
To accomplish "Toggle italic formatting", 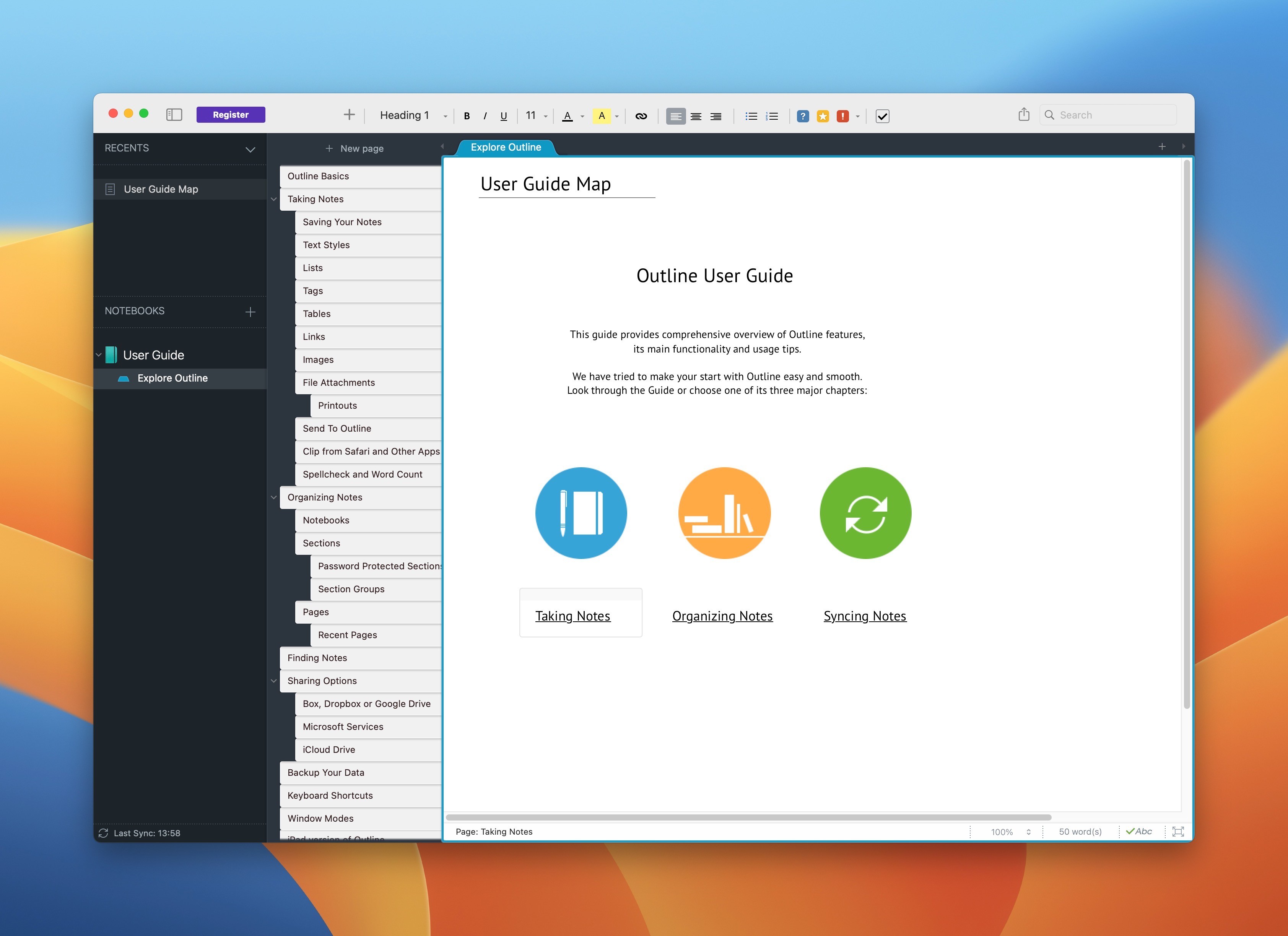I will (485, 116).
